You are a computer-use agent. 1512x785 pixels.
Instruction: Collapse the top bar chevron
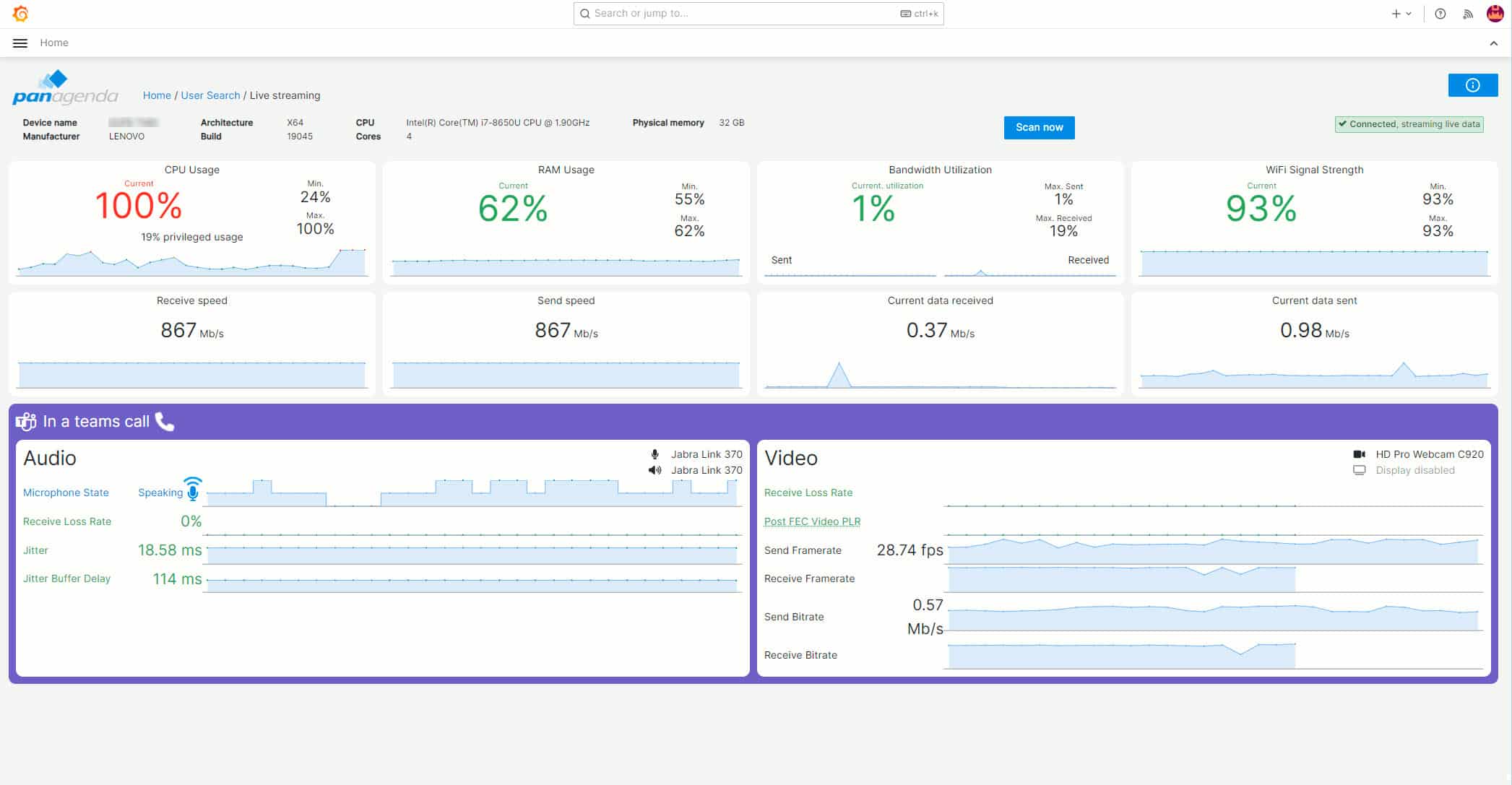point(1493,43)
